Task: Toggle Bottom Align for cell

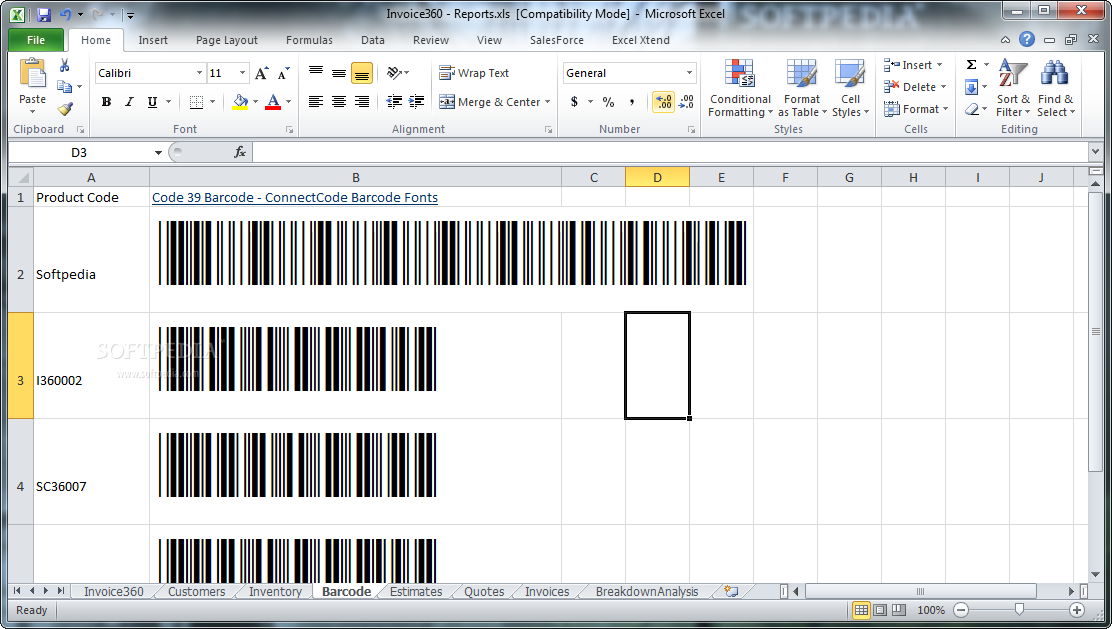Action: pos(362,72)
